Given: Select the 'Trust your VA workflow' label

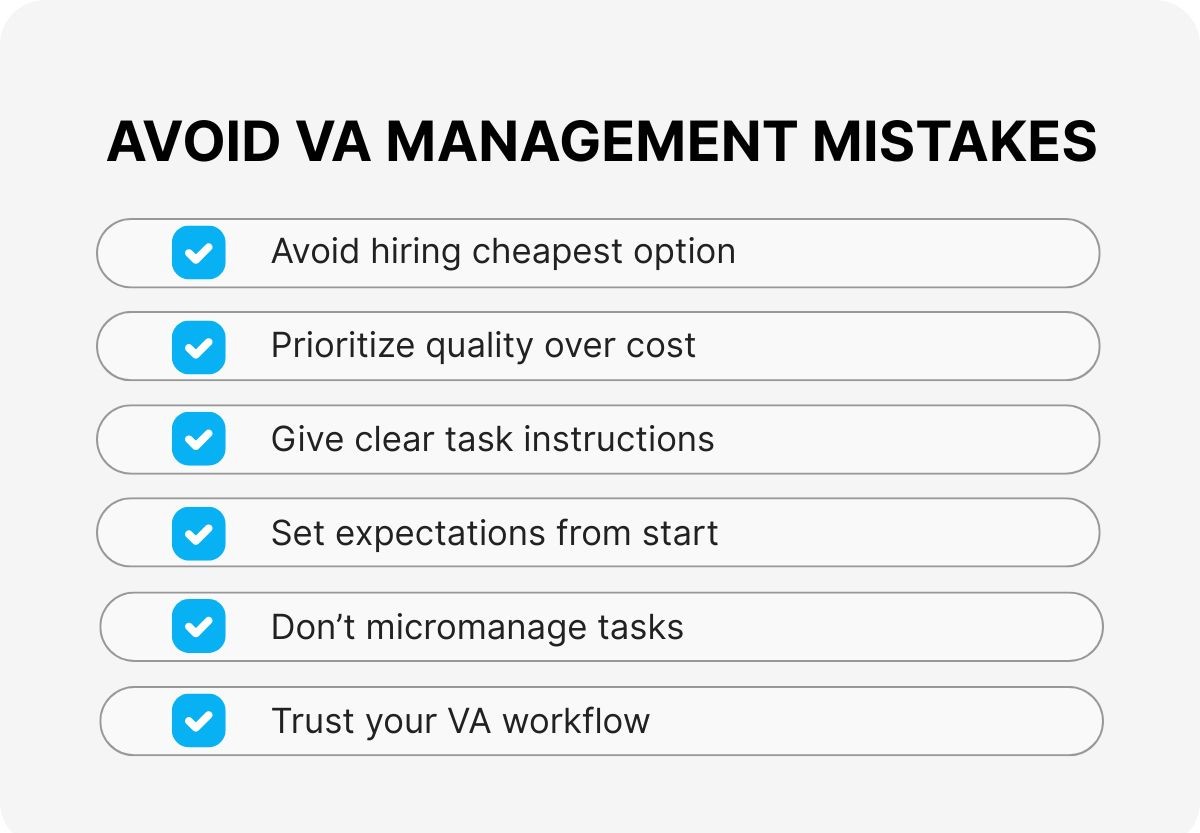Looking at the screenshot, I should tap(460, 720).
